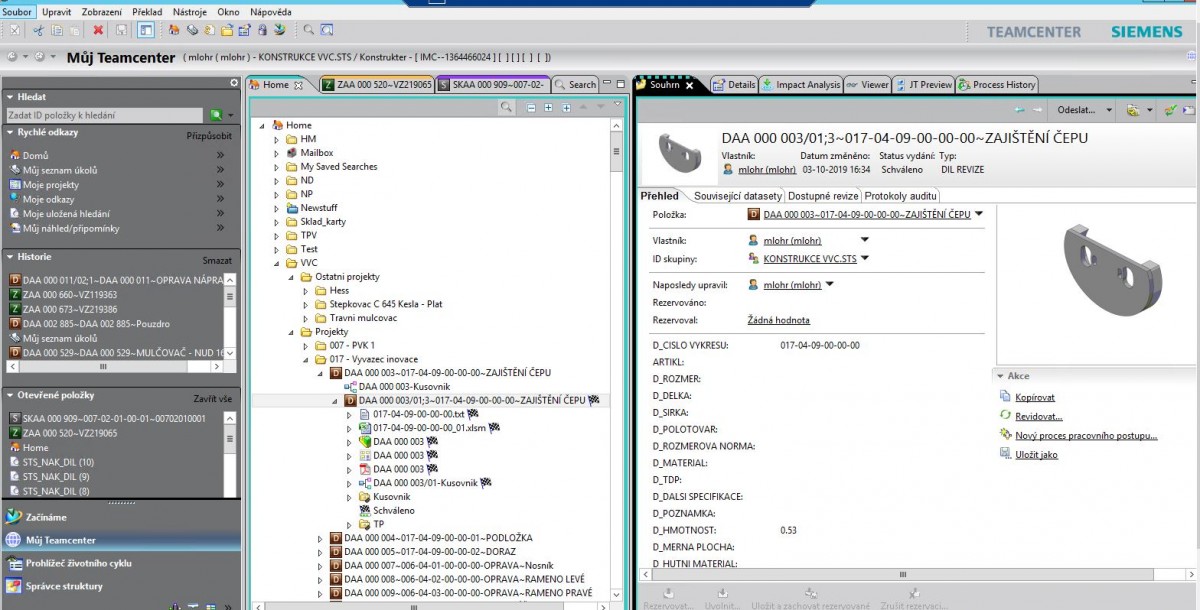Viewport: 1200px width, 610px height.
Task: Click forward arrow in summary toolbar
Action: click(1038, 109)
